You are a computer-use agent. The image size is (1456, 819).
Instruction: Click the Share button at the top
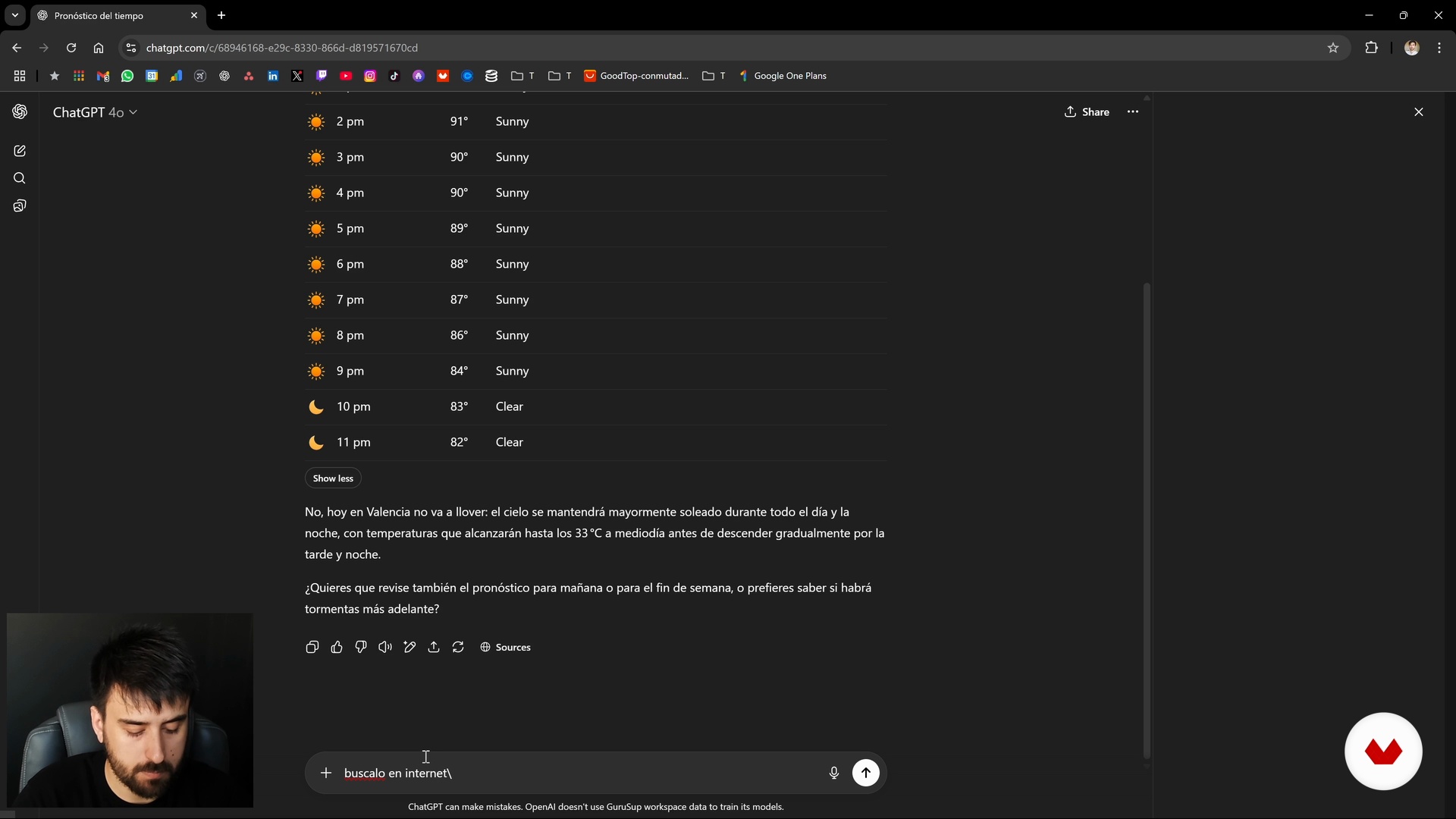[1087, 111]
